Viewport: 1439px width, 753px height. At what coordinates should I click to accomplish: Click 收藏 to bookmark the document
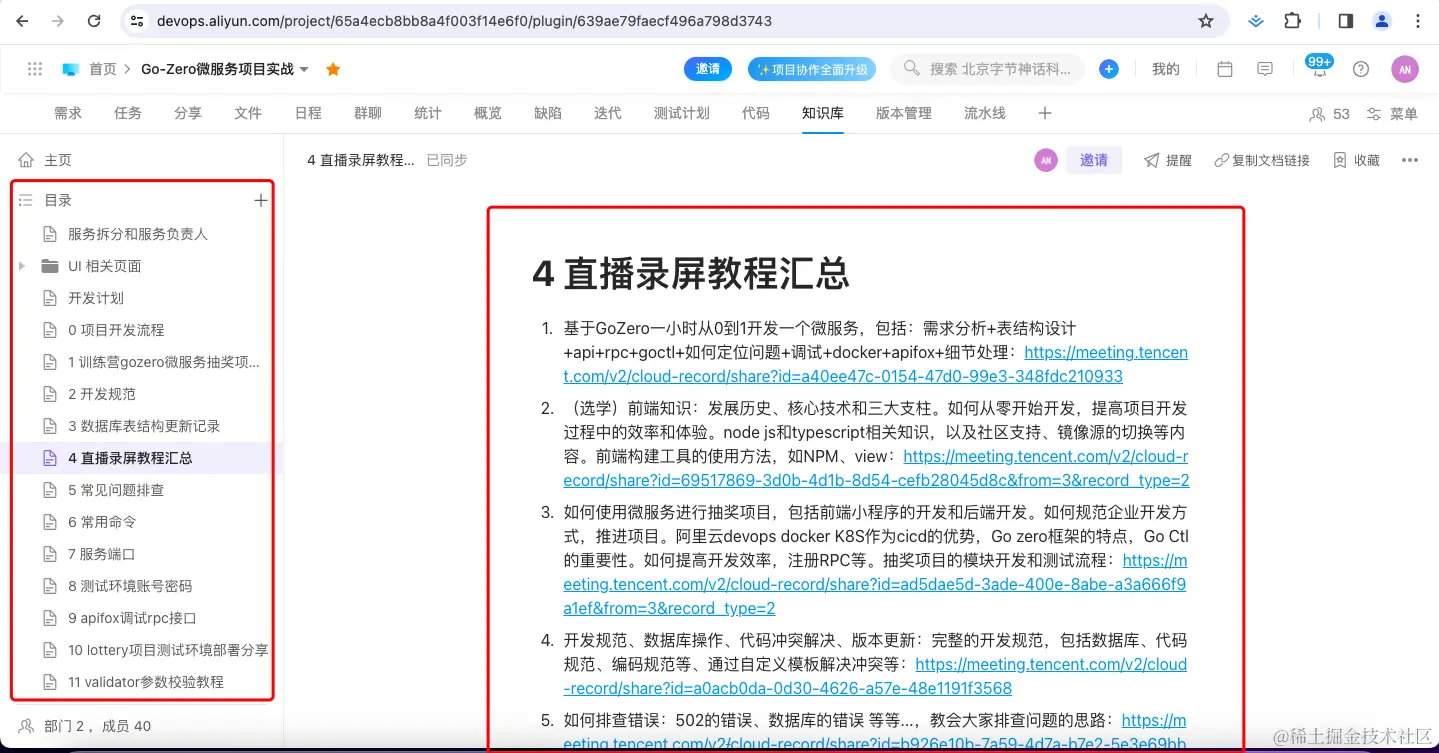click(x=1357, y=160)
